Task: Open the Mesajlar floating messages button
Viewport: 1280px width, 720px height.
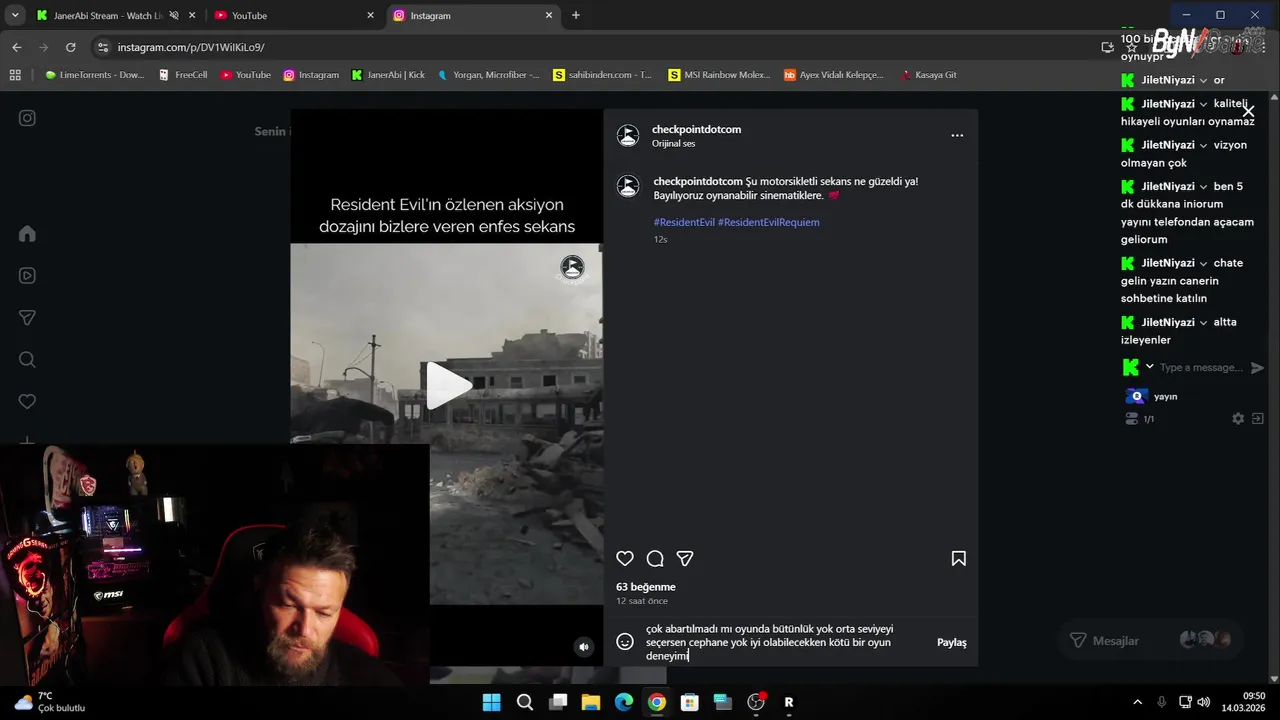Action: coord(1149,641)
